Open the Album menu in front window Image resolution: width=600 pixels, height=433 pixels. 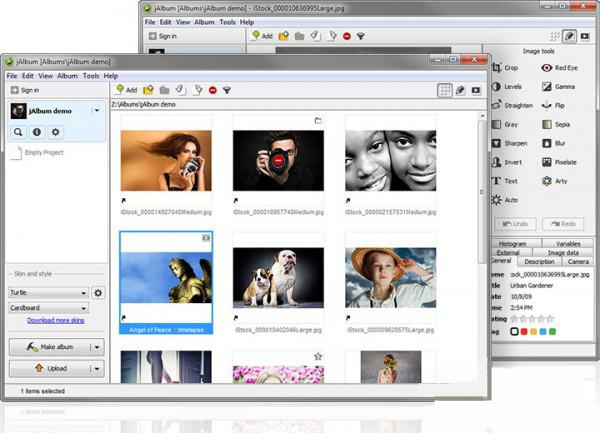tap(67, 76)
